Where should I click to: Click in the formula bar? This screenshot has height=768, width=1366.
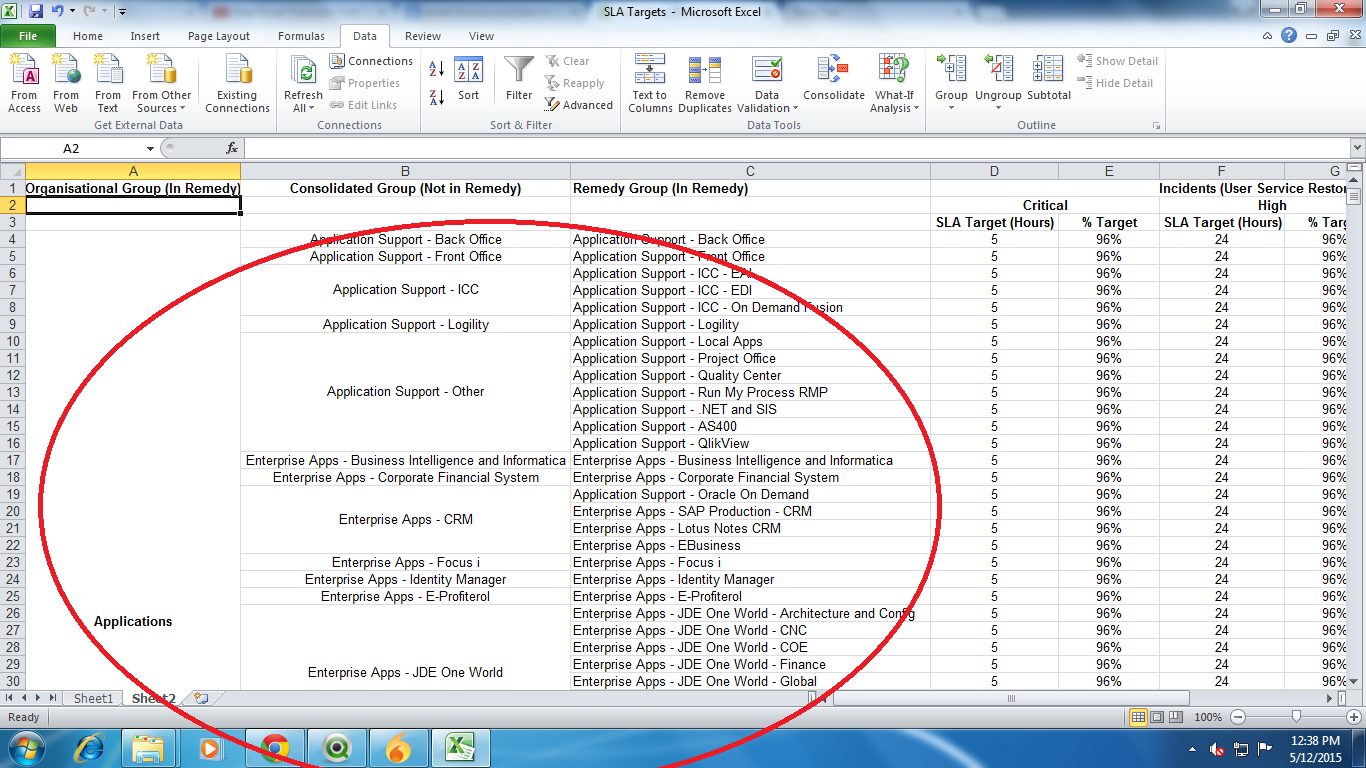[x=795, y=148]
